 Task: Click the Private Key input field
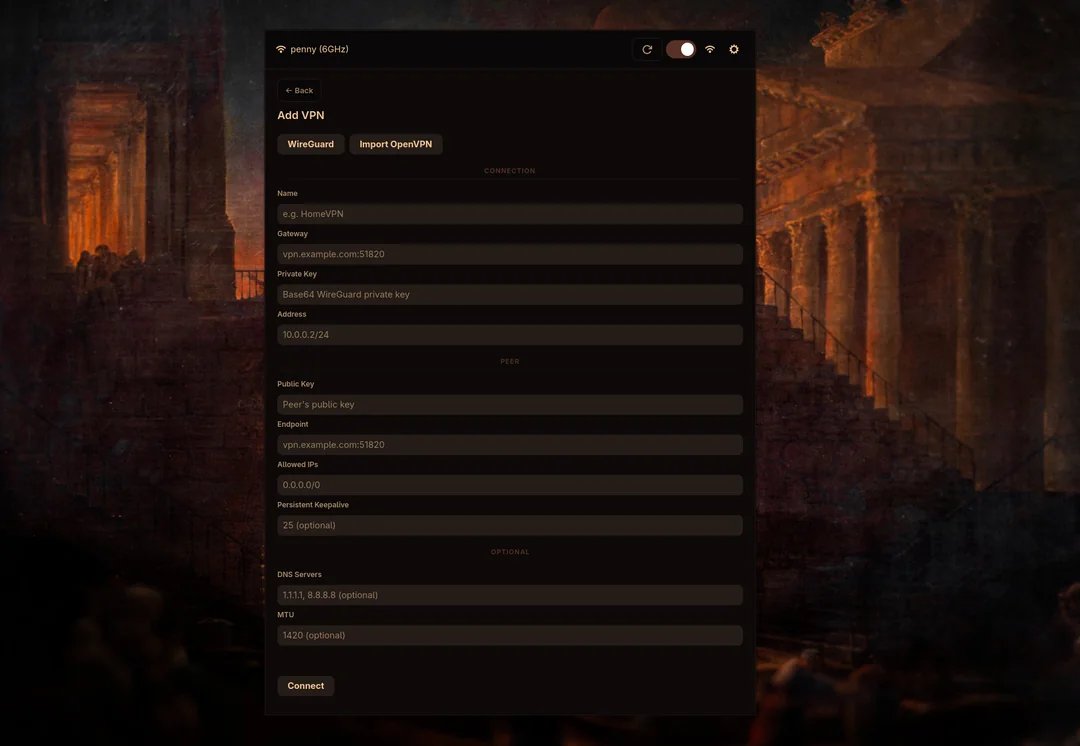coord(510,294)
